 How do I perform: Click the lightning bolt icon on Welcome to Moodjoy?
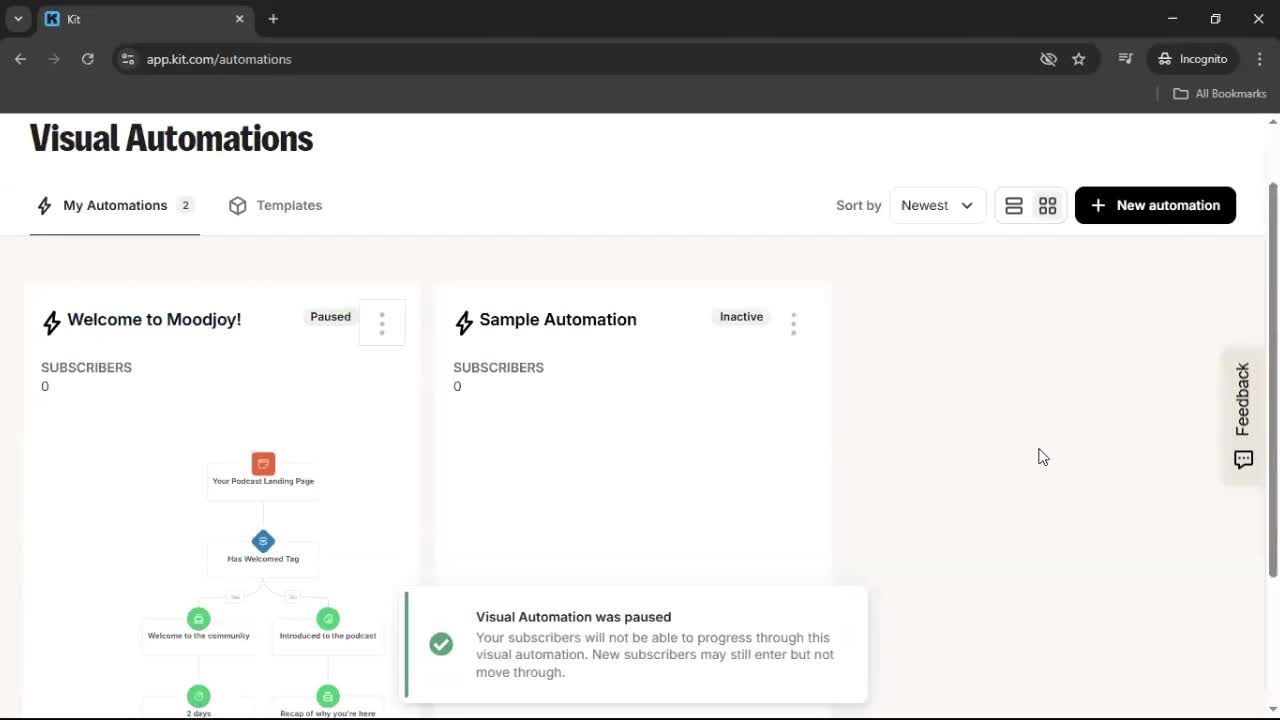52,322
